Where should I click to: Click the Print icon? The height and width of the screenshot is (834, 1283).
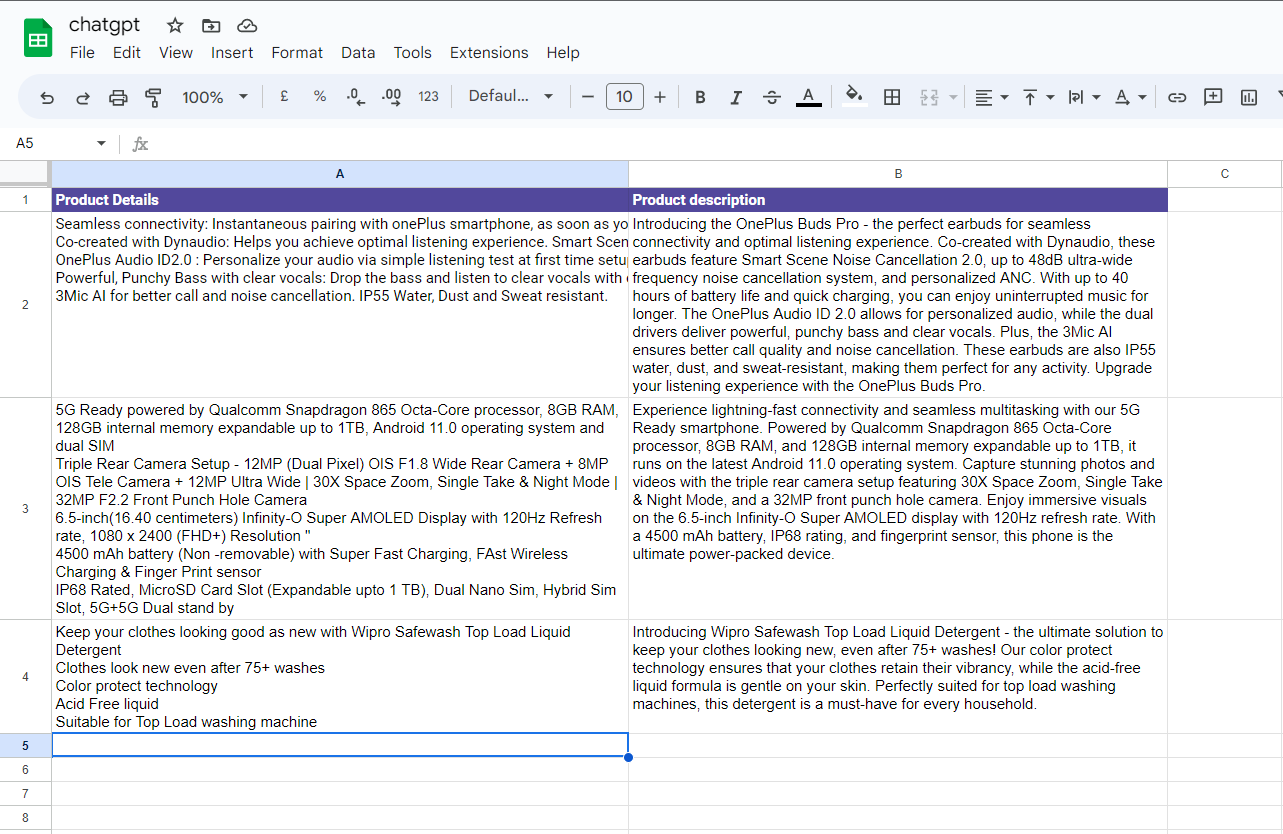(118, 97)
